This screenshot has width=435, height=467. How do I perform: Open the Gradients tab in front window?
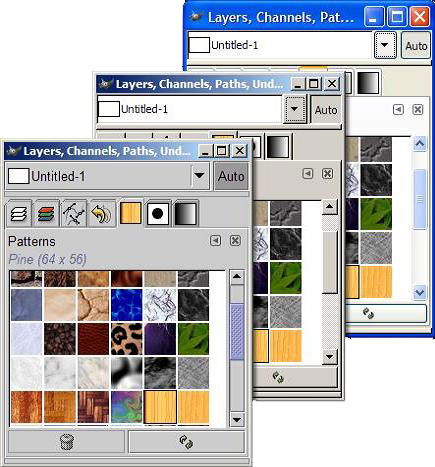185,213
